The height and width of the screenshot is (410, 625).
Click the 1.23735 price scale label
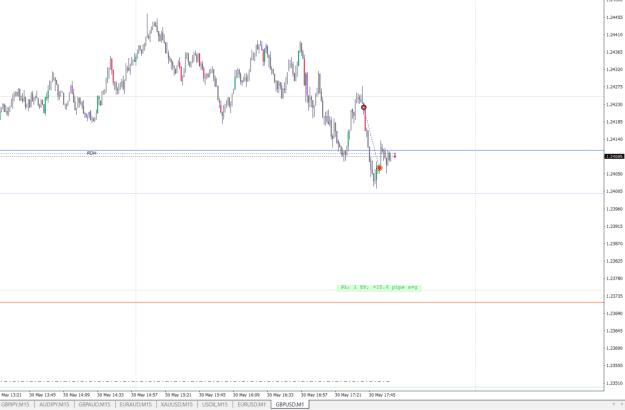pyautogui.click(x=614, y=296)
